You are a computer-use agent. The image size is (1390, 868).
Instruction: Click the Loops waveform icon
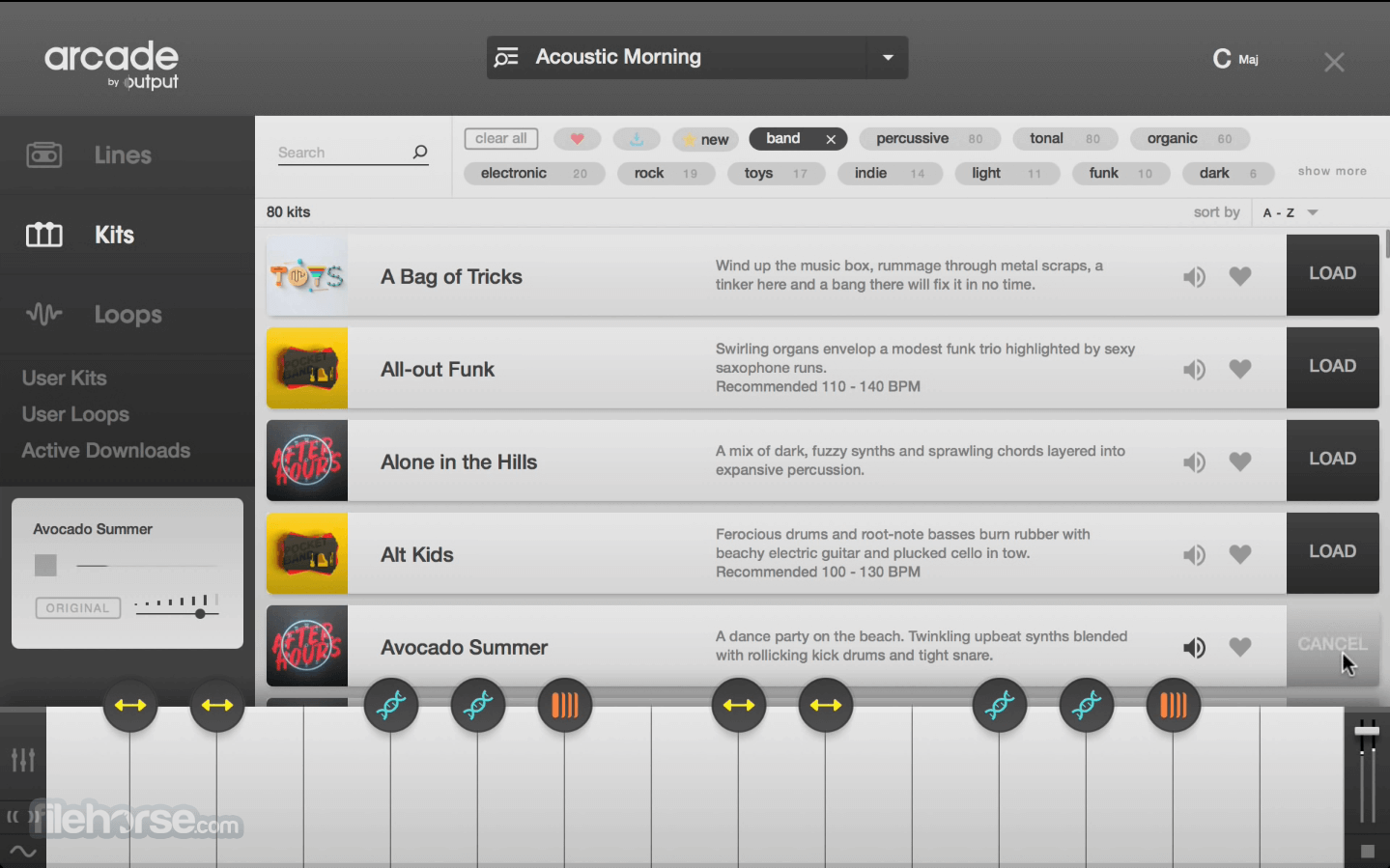[44, 314]
